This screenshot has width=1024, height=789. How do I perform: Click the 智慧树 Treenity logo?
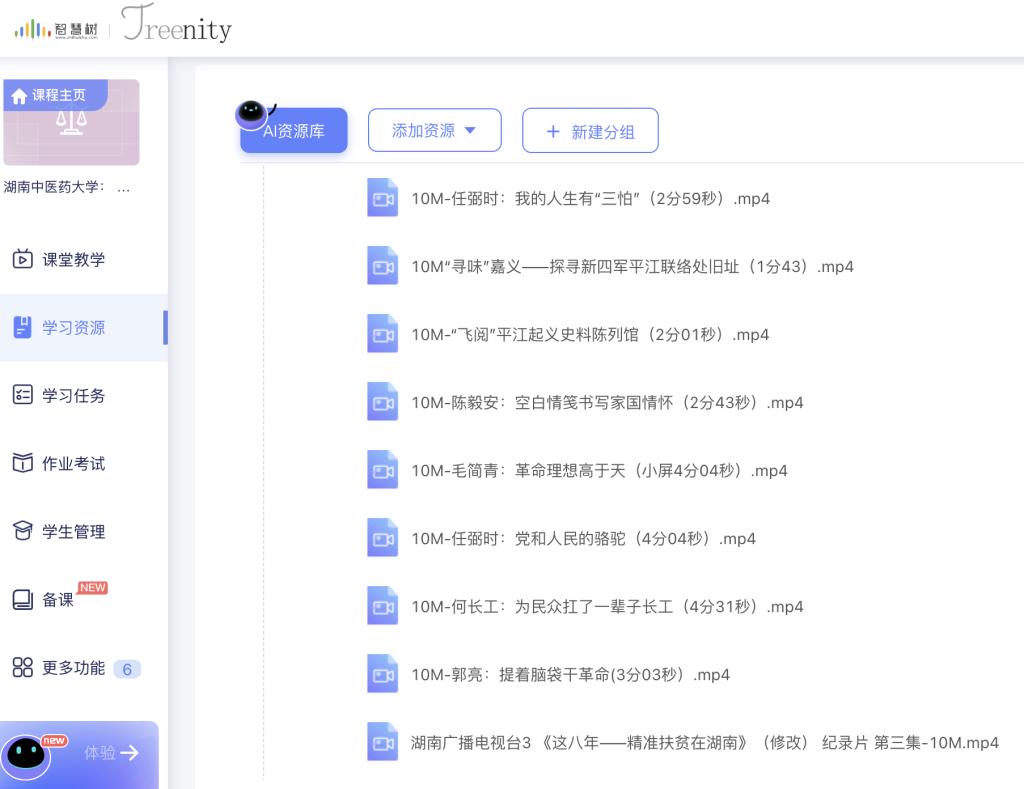tap(123, 27)
